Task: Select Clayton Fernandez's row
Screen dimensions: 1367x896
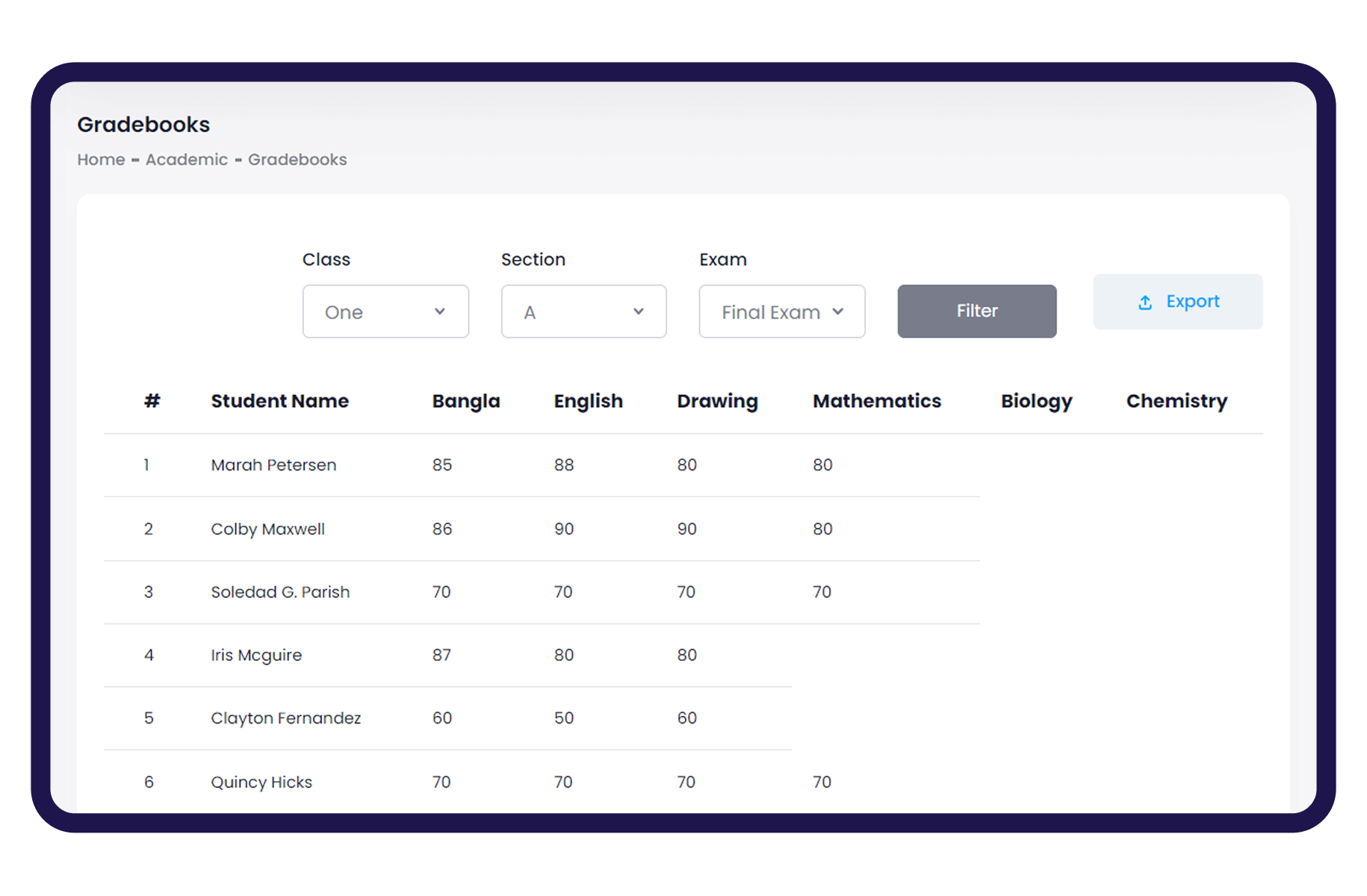Action: point(285,718)
